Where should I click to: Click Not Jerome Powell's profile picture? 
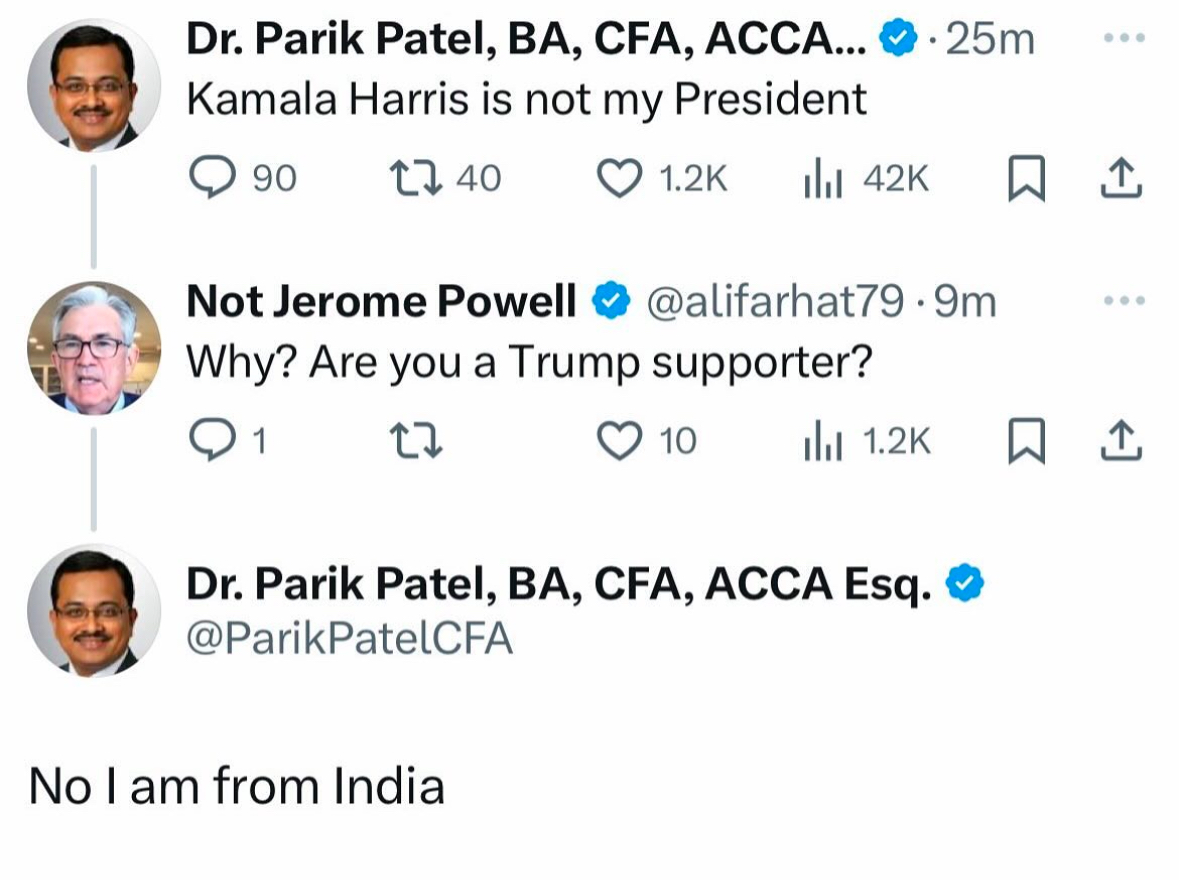94,348
